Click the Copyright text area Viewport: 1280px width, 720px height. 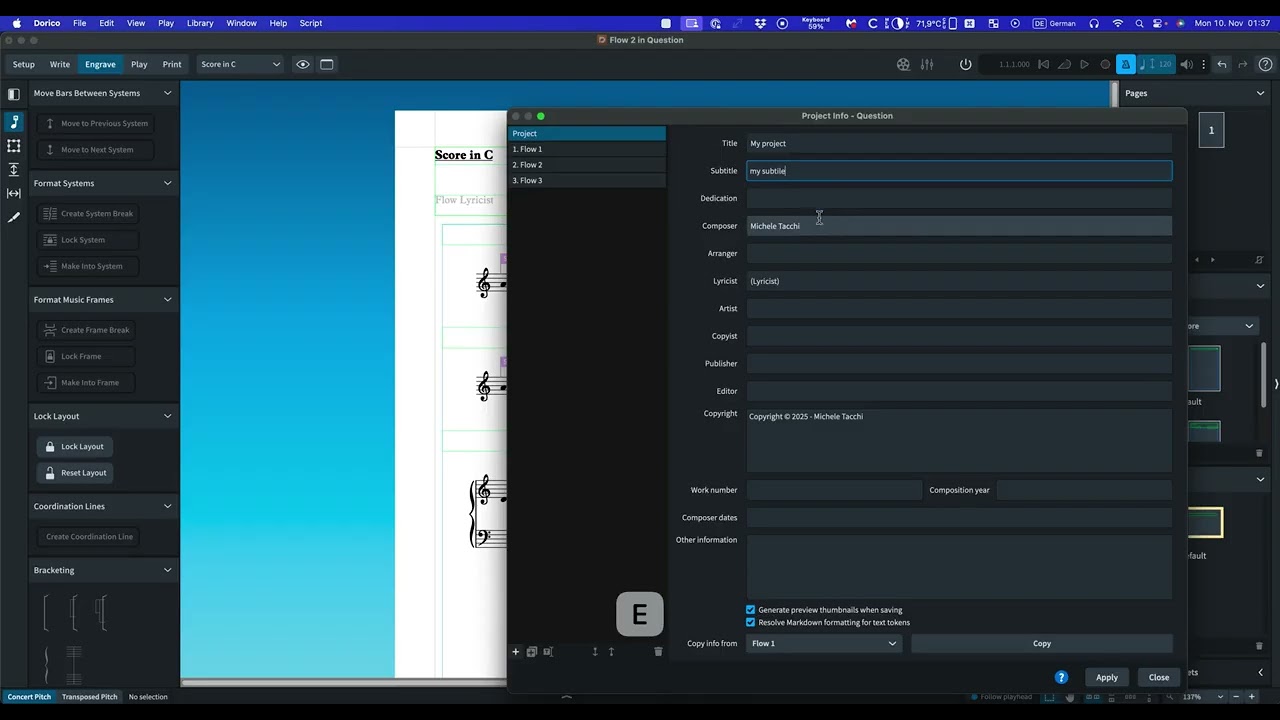pyautogui.click(x=959, y=440)
